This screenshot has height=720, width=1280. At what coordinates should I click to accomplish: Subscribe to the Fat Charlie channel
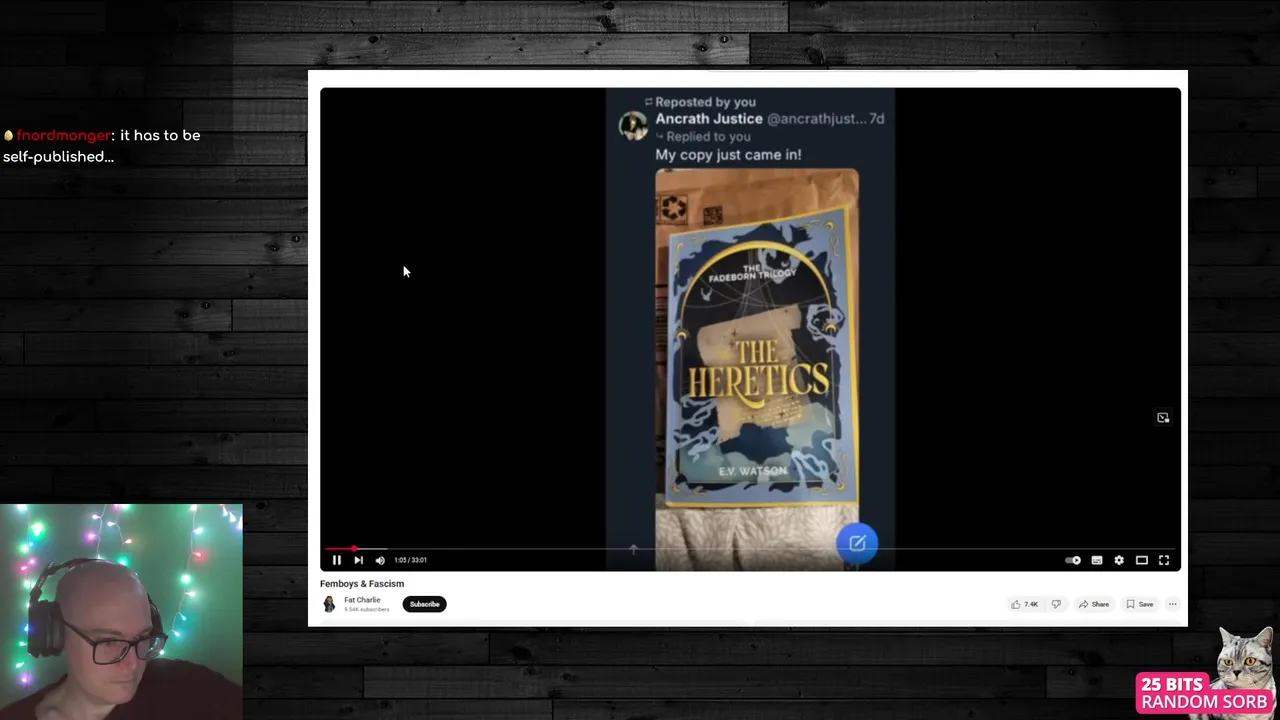pyautogui.click(x=424, y=604)
